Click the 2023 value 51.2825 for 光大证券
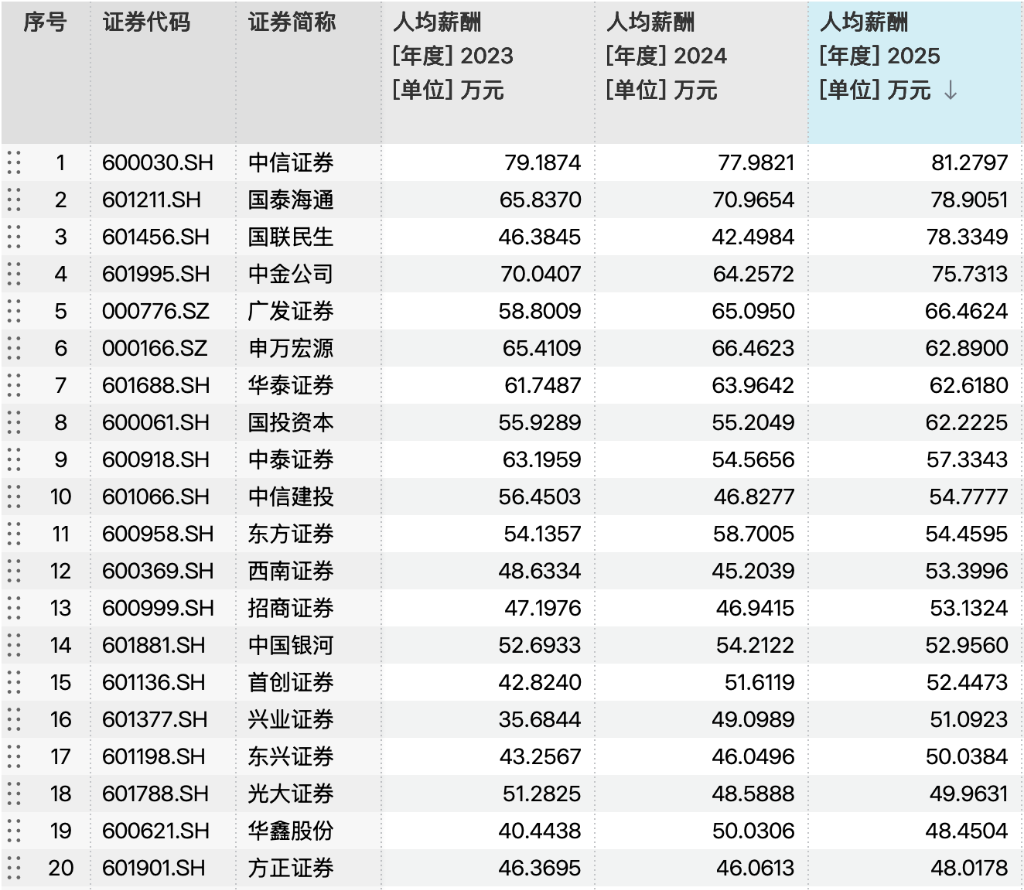The height and width of the screenshot is (890, 1024). click(x=542, y=794)
